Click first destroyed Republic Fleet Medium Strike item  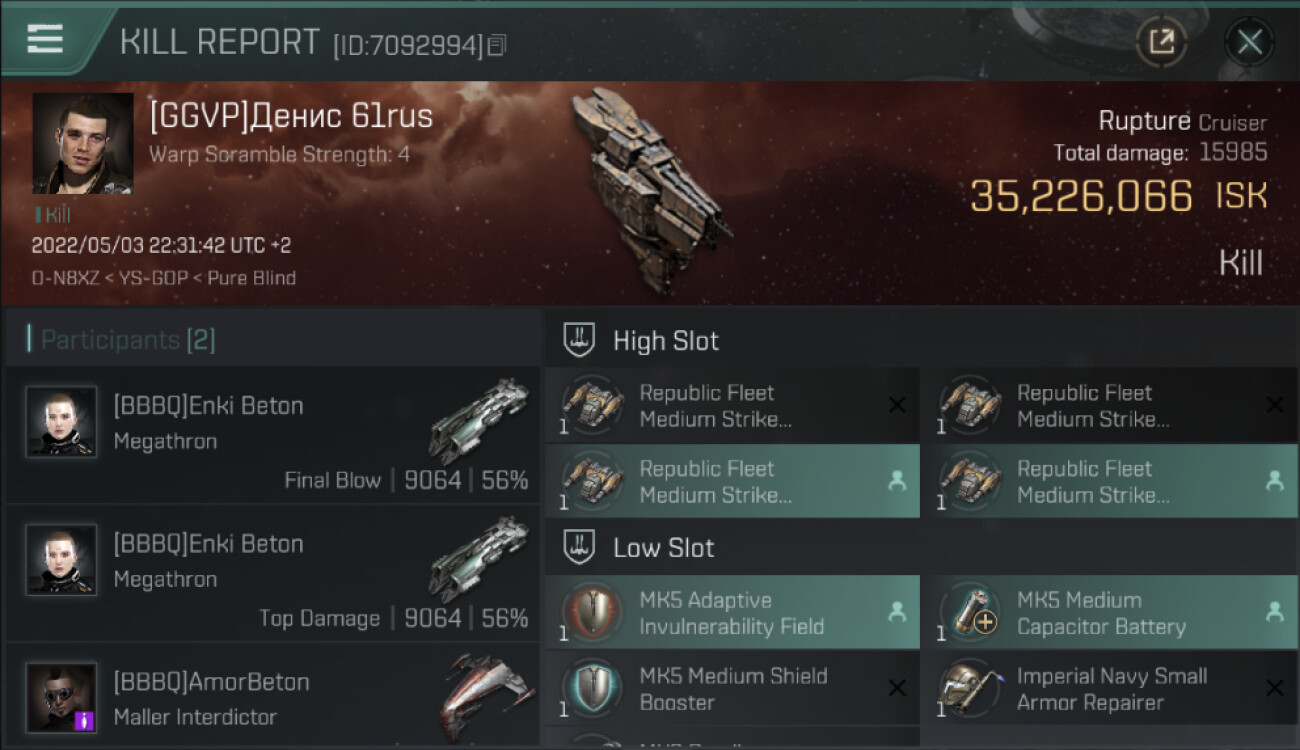pos(733,406)
